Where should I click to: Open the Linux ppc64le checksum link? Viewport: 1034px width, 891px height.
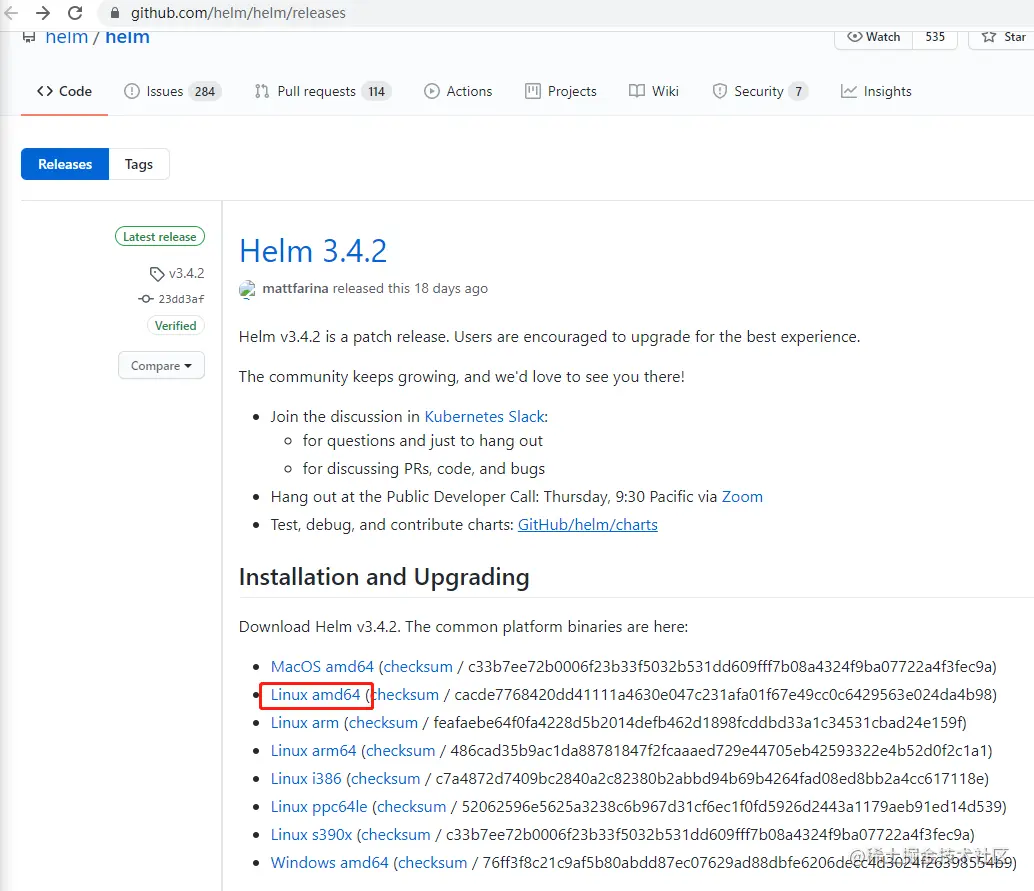tap(411, 807)
